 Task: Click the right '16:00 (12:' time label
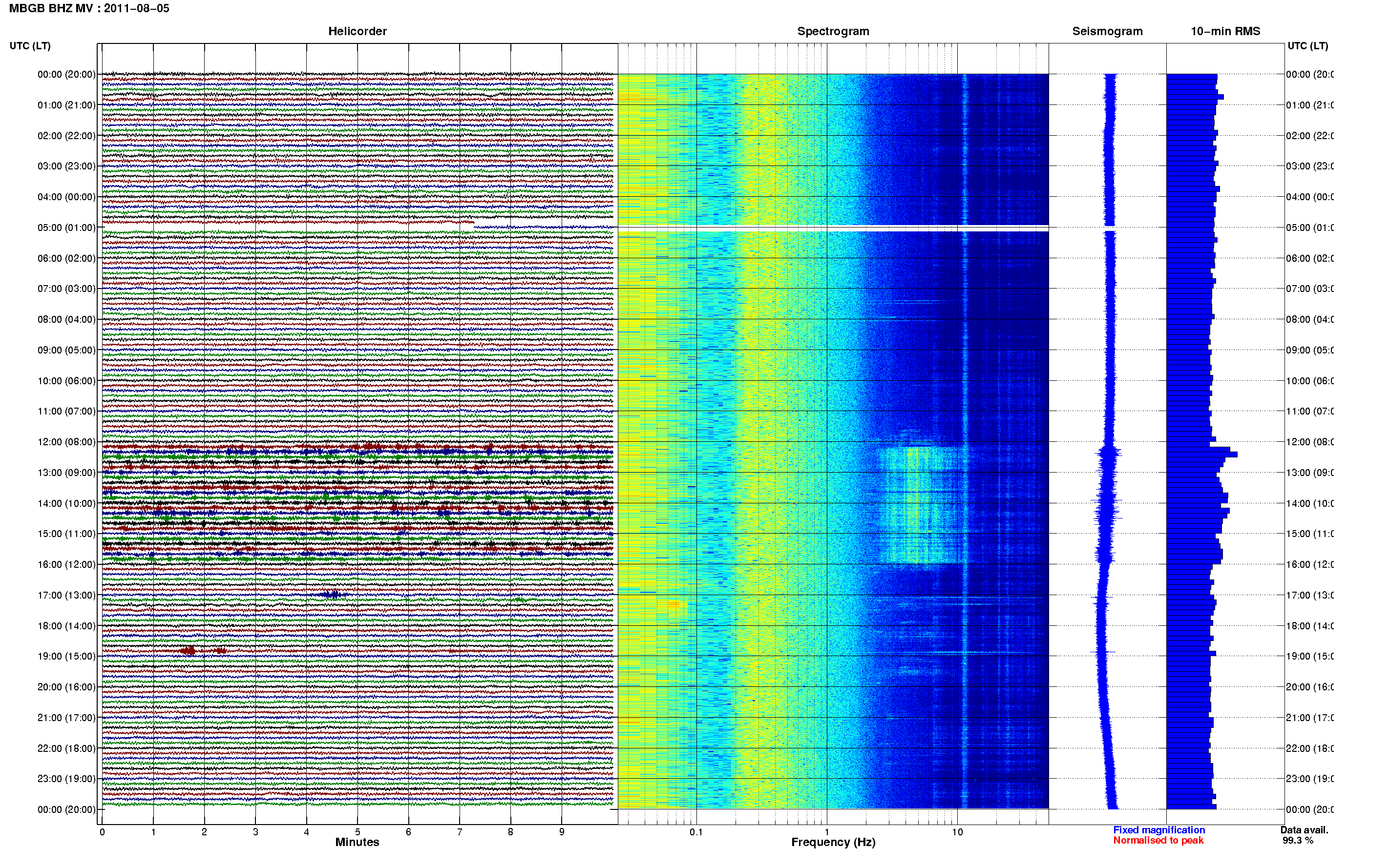1310,564
